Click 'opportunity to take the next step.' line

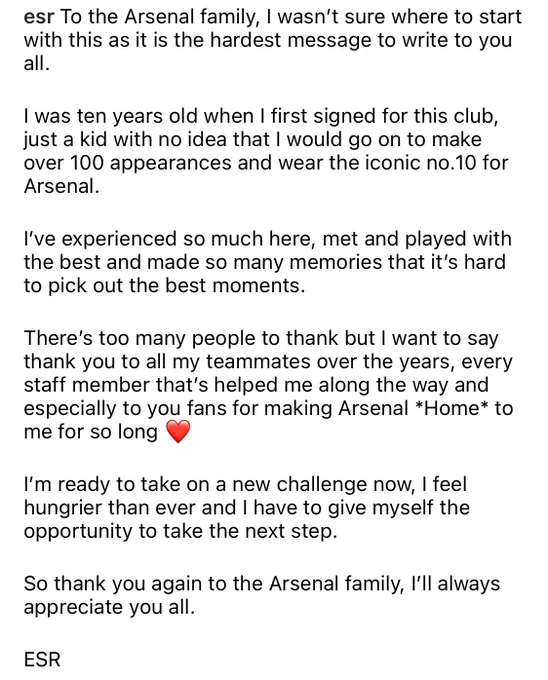click(180, 532)
